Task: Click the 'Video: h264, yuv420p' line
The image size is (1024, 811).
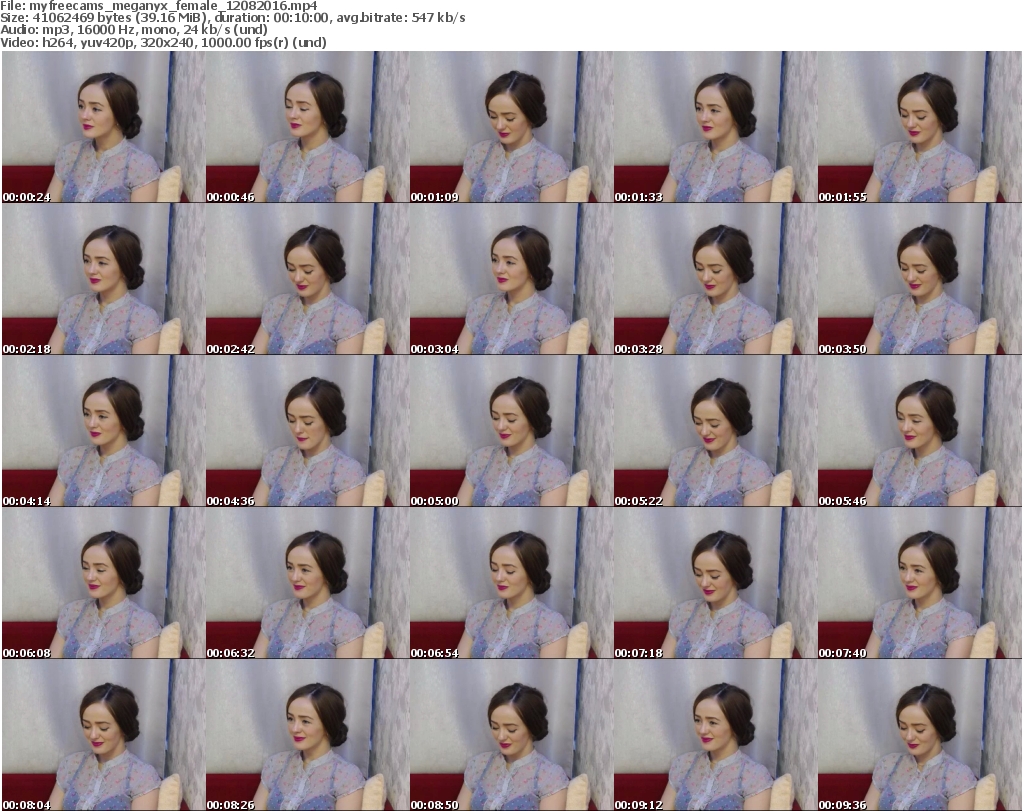Action: click(x=163, y=42)
